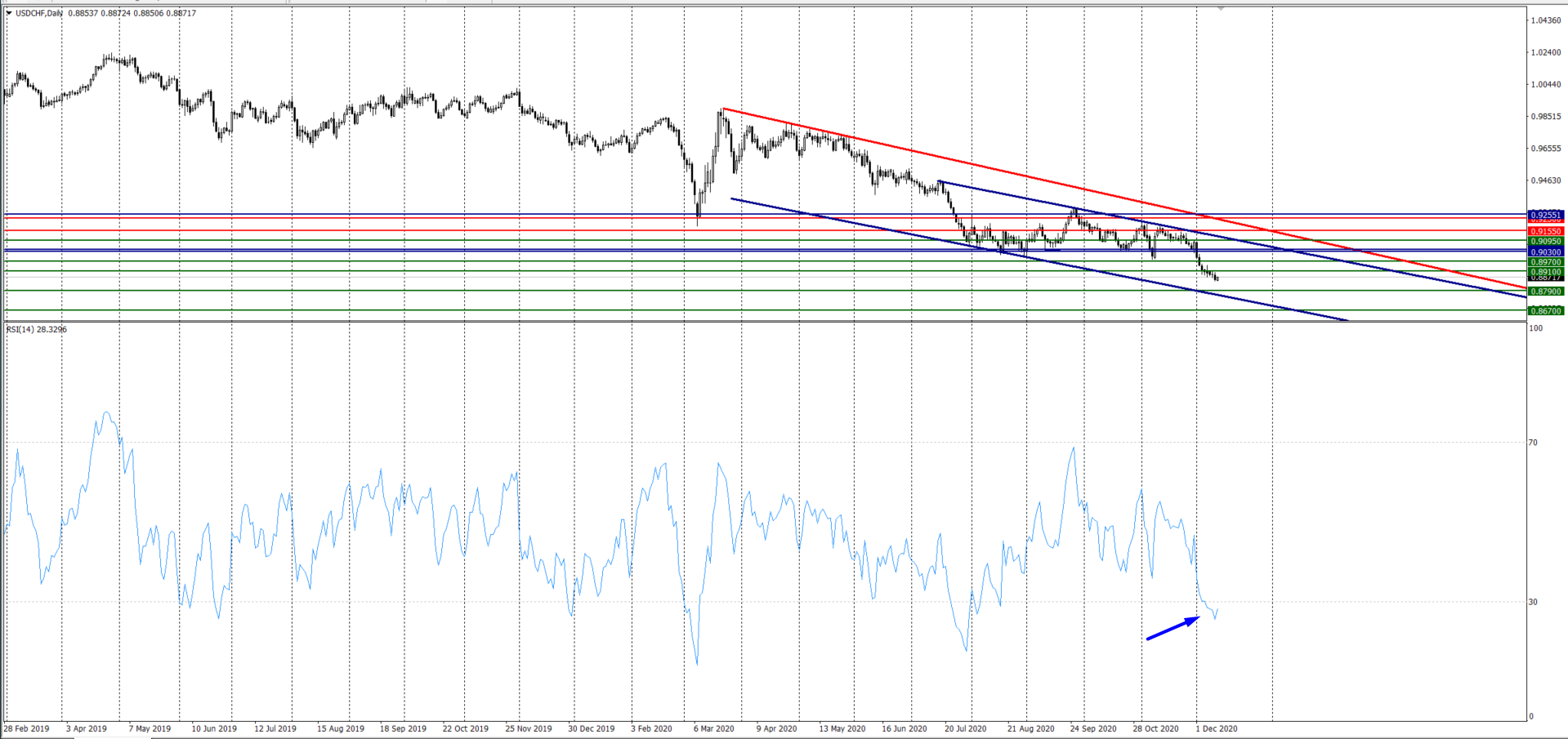
Task: Click the 0.92551 blue price label
Action: (1545, 215)
